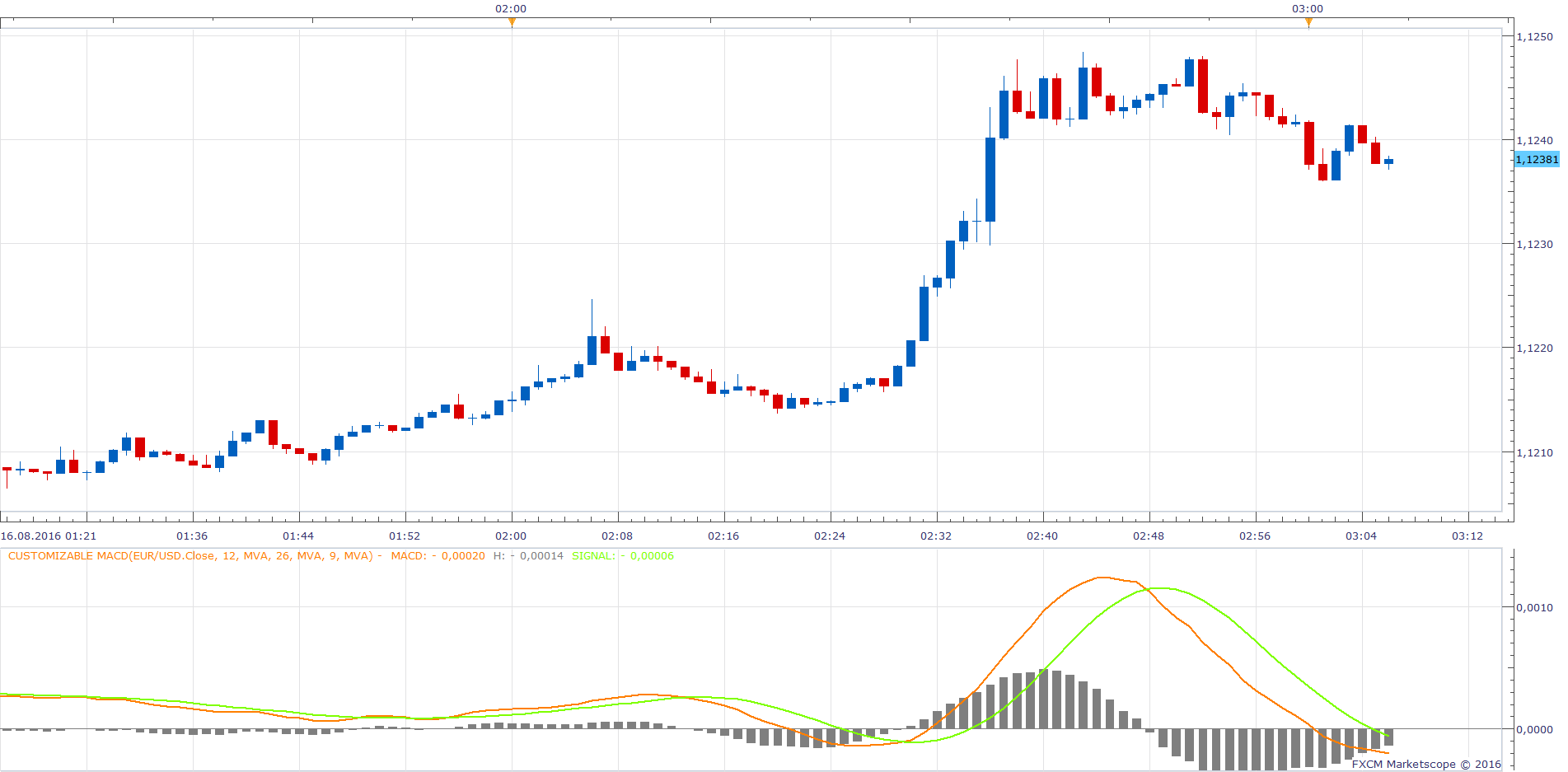Viewport: 1568px width, 772px height.
Task: Click the 1,1210 price axis label
Action: 1535,452
